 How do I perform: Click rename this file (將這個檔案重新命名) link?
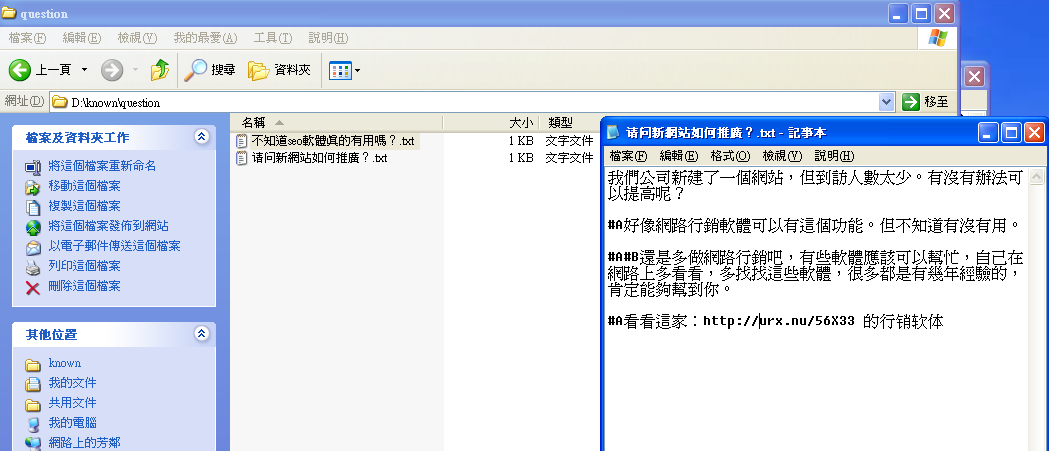click(x=102, y=166)
